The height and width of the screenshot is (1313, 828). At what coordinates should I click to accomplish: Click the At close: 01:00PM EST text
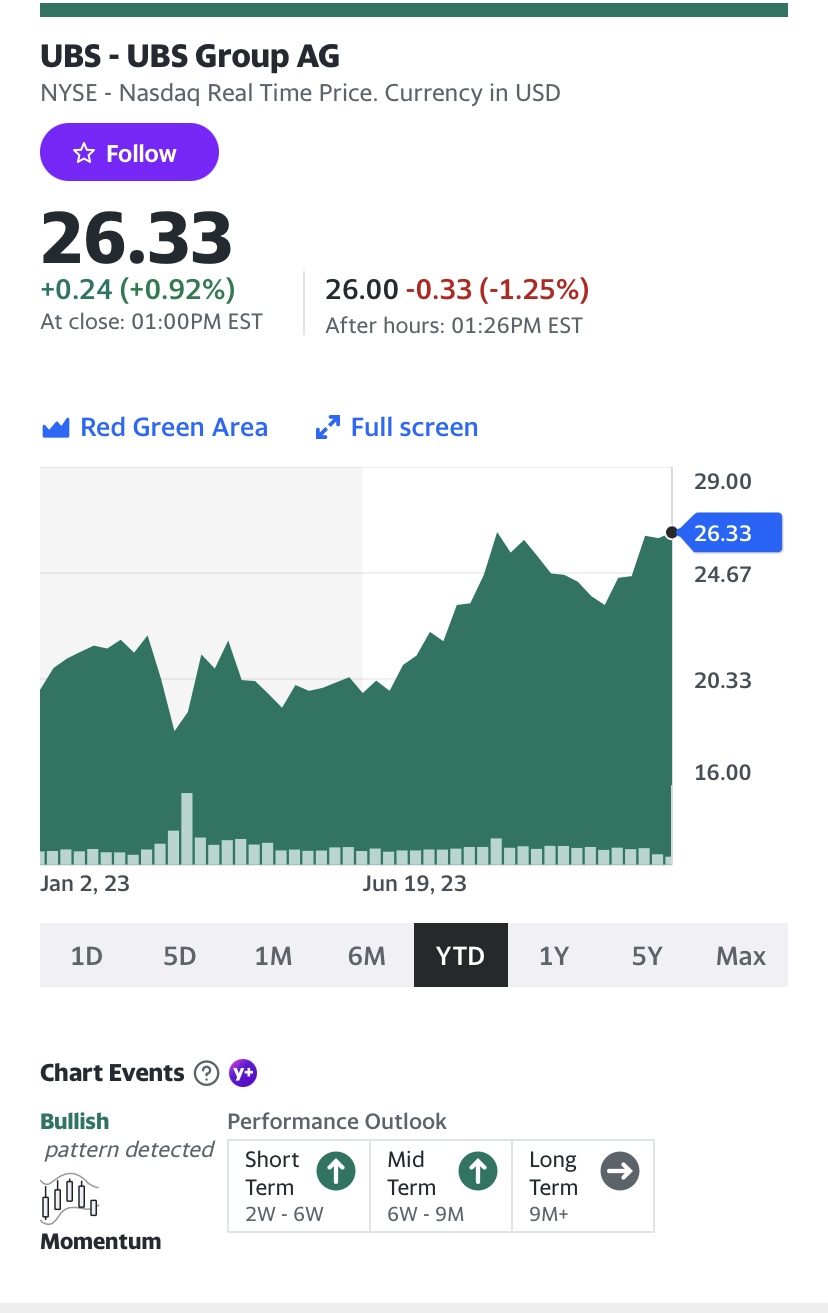pyautogui.click(x=151, y=322)
